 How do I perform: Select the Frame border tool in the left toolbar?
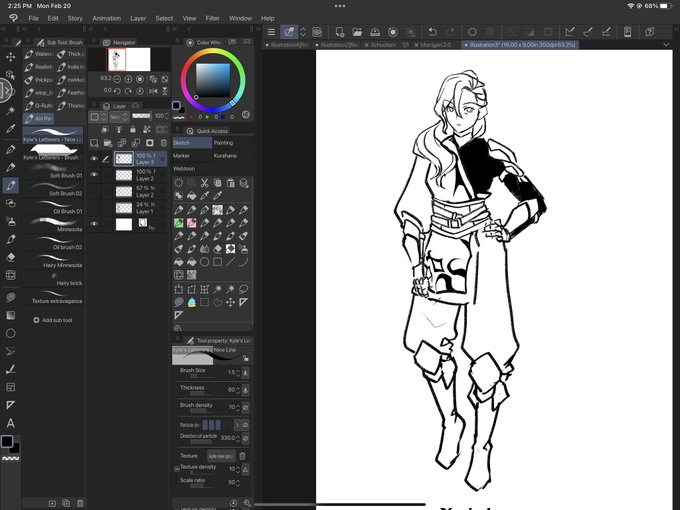coord(10,387)
